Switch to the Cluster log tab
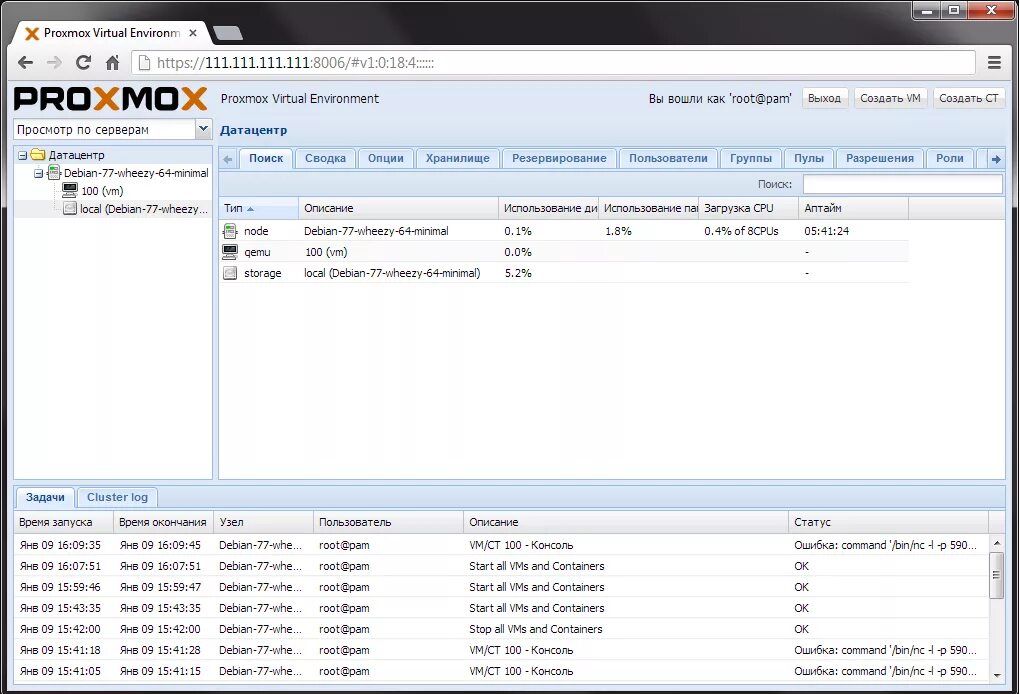This screenshot has height=694, width=1020. pos(118,498)
